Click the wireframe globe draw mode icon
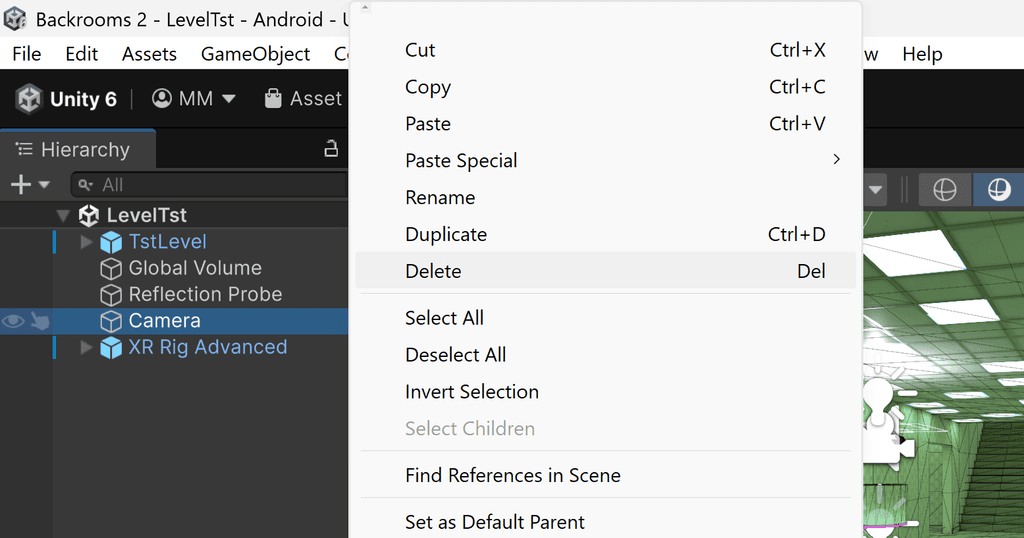 944,190
